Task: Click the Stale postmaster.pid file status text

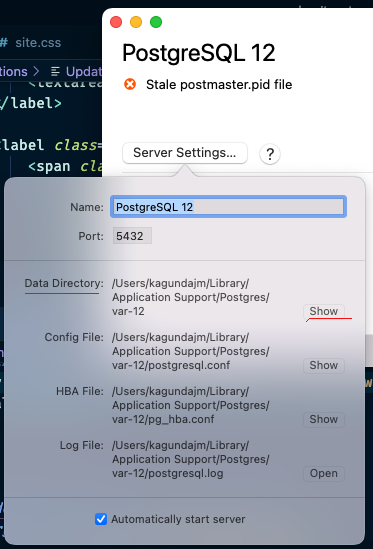Action: (x=219, y=84)
